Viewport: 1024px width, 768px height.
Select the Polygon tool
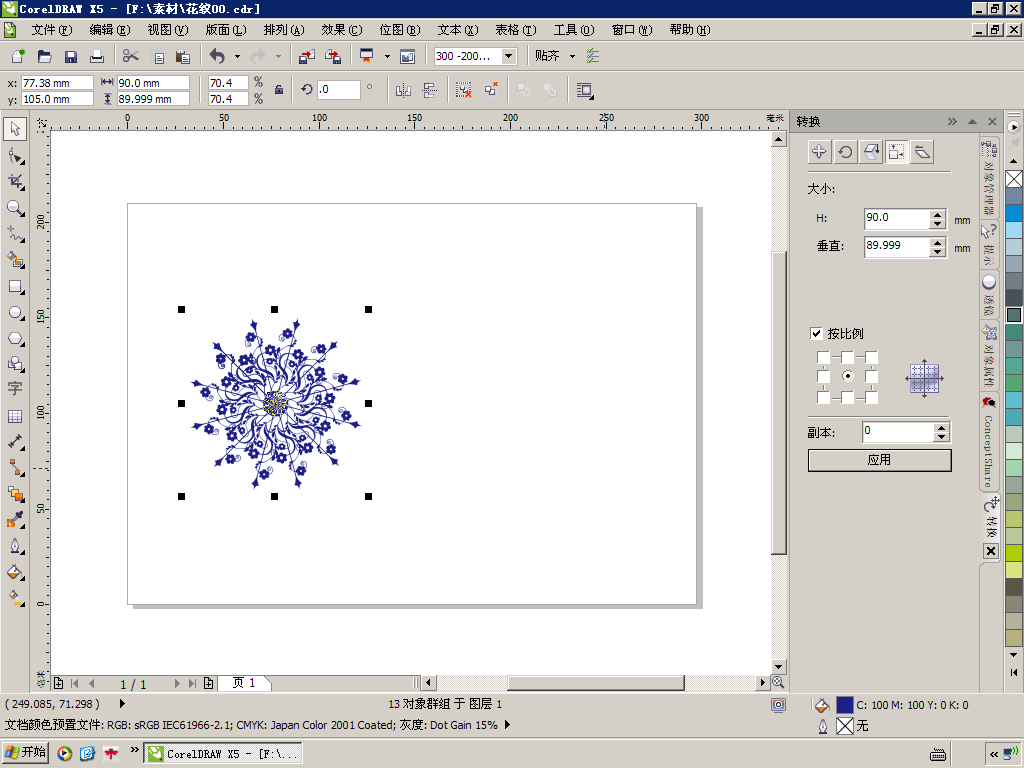tap(15, 339)
